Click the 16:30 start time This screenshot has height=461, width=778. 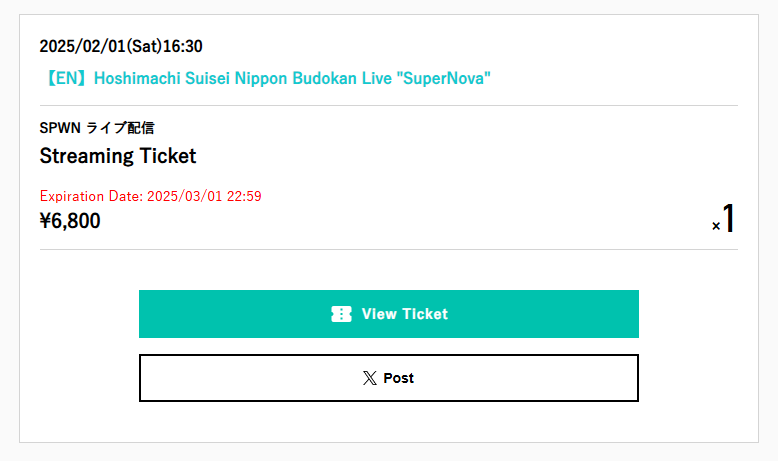(x=186, y=46)
